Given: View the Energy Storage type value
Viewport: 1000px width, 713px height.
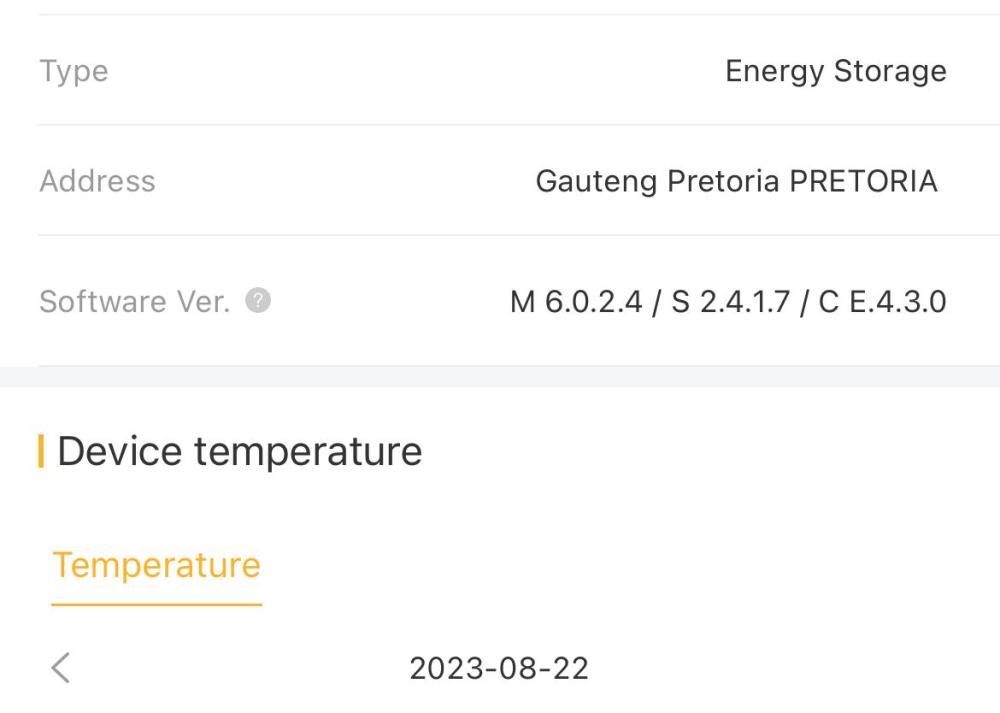Looking at the screenshot, I should [x=836, y=71].
